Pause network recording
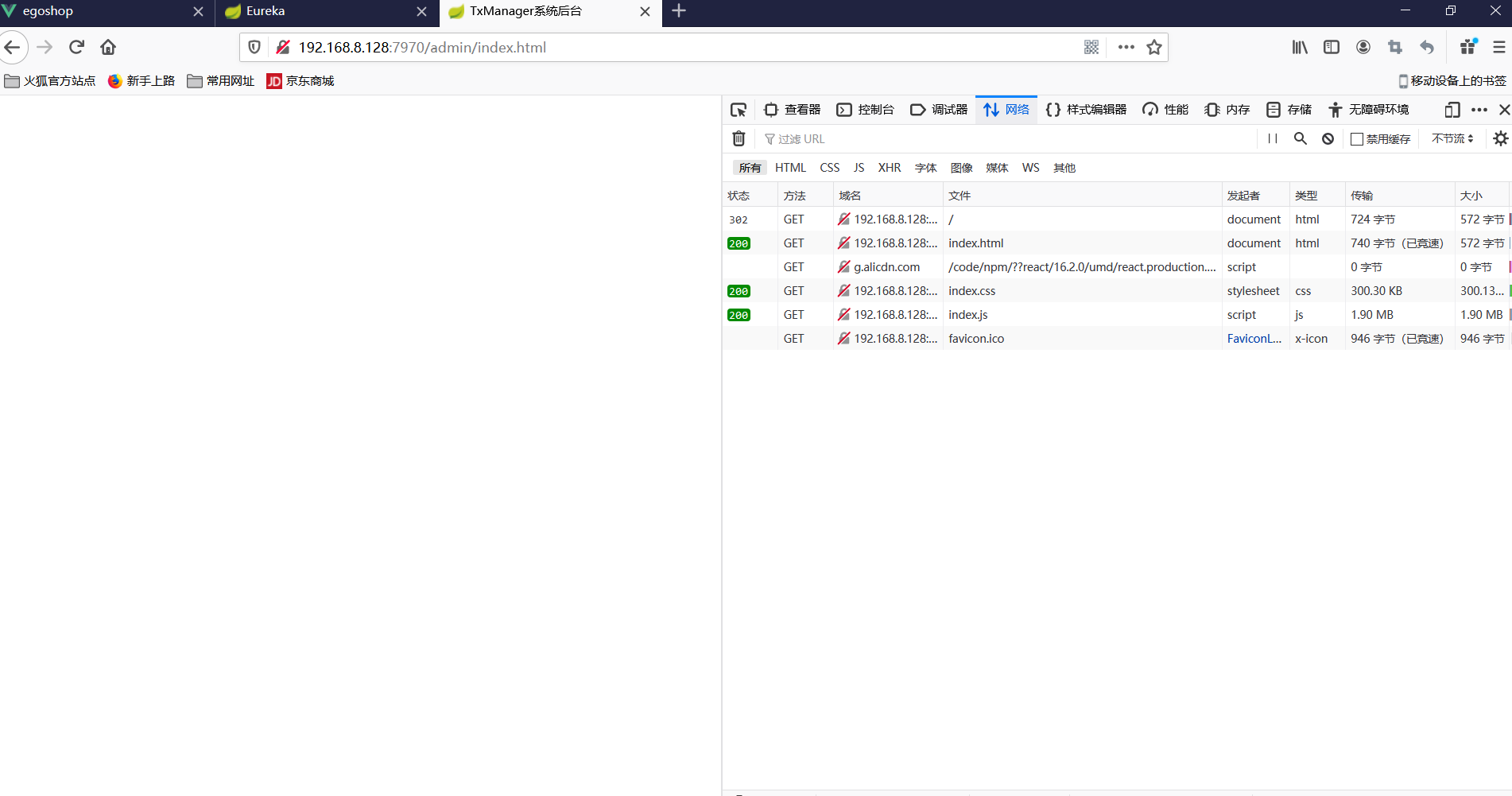Viewport: 1512px width, 796px height. point(1273,138)
